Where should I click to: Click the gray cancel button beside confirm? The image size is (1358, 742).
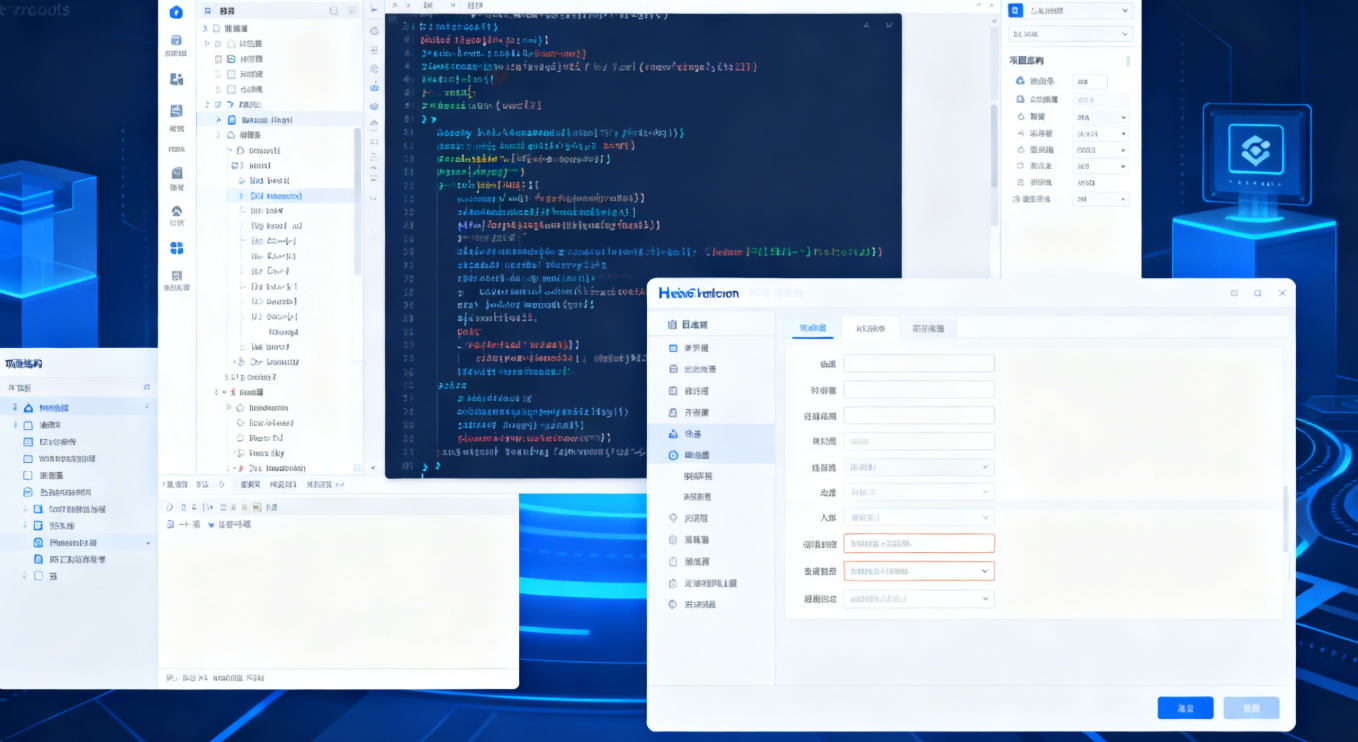1250,707
